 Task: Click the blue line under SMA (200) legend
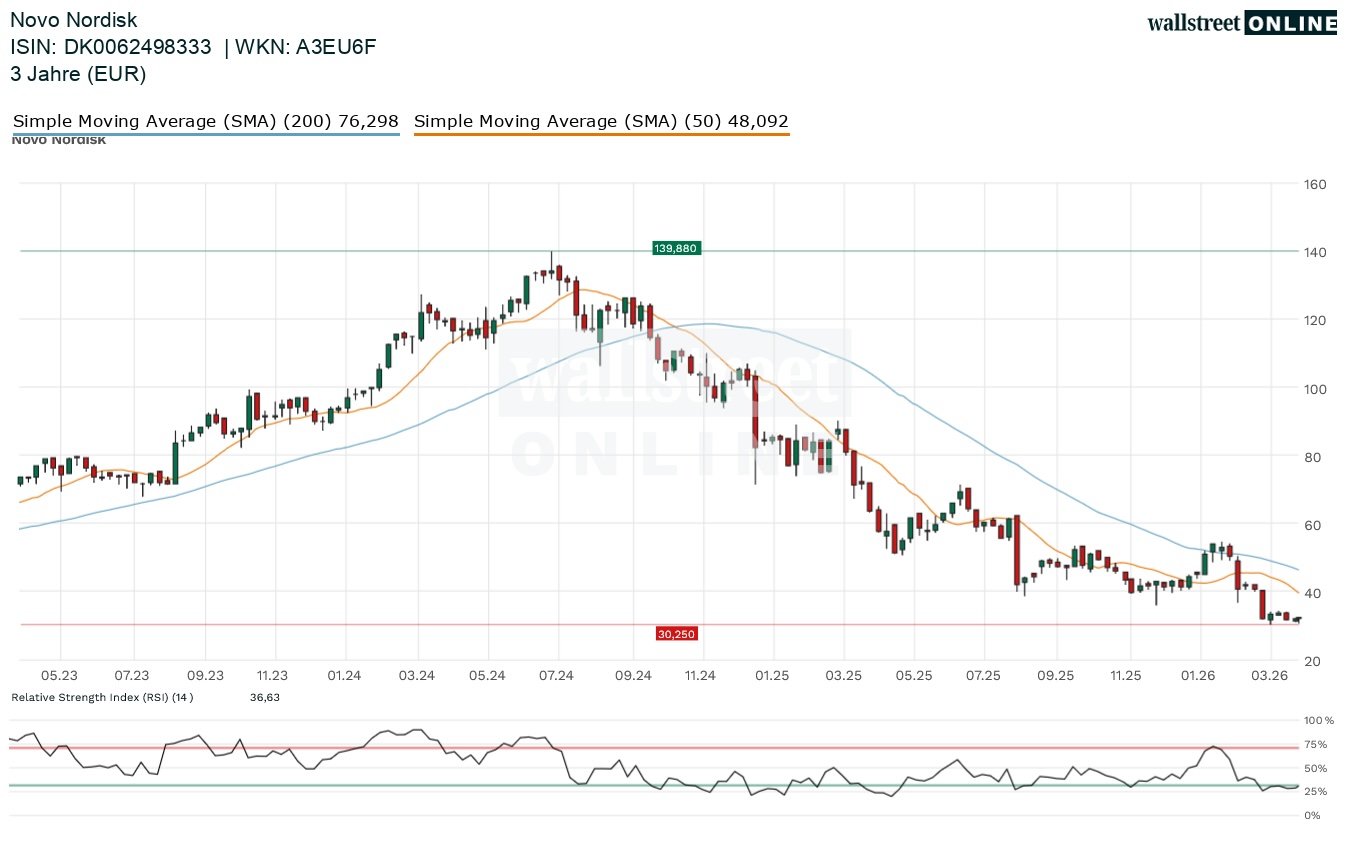click(205, 134)
